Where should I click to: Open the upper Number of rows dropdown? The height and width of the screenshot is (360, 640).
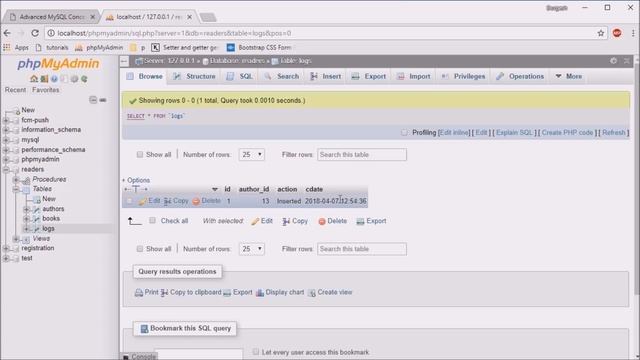pos(251,155)
